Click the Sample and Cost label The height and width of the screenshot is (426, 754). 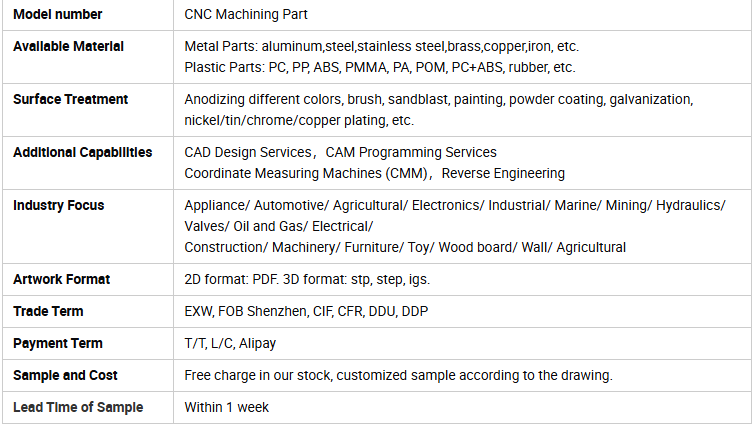pyautogui.click(x=65, y=375)
